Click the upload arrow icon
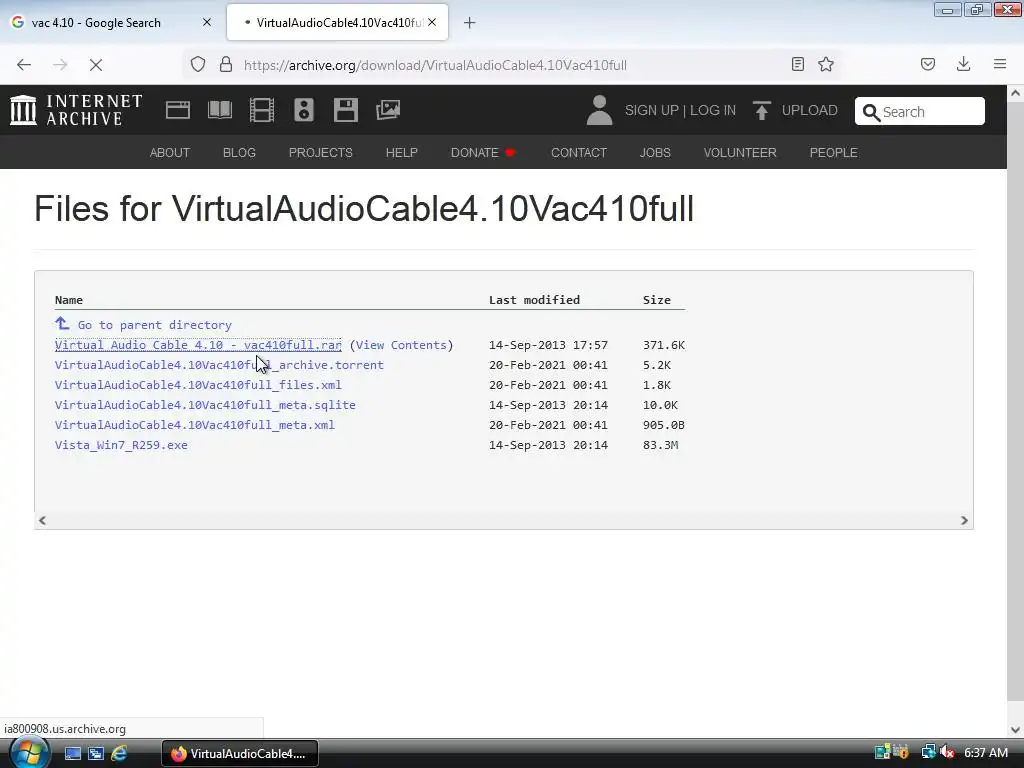The image size is (1024, 768). [x=761, y=110]
